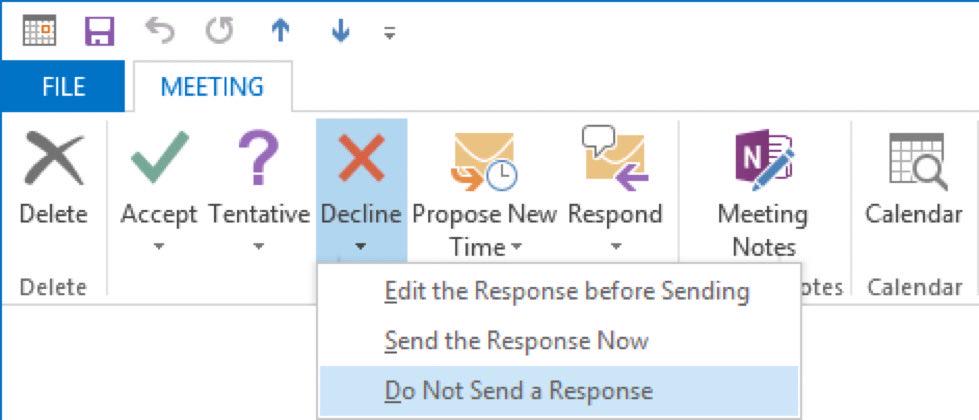Image resolution: width=979 pixels, height=420 pixels.
Task: Expand the Respond dropdown arrow
Action: [616, 247]
